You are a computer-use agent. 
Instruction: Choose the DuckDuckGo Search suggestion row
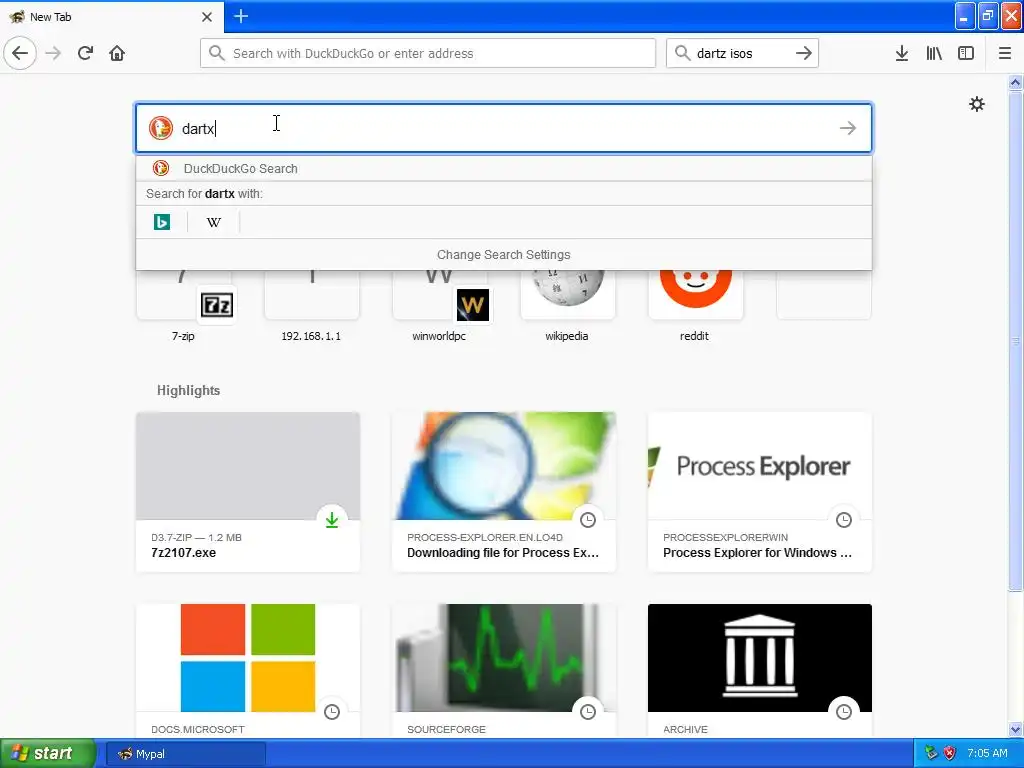pos(504,168)
